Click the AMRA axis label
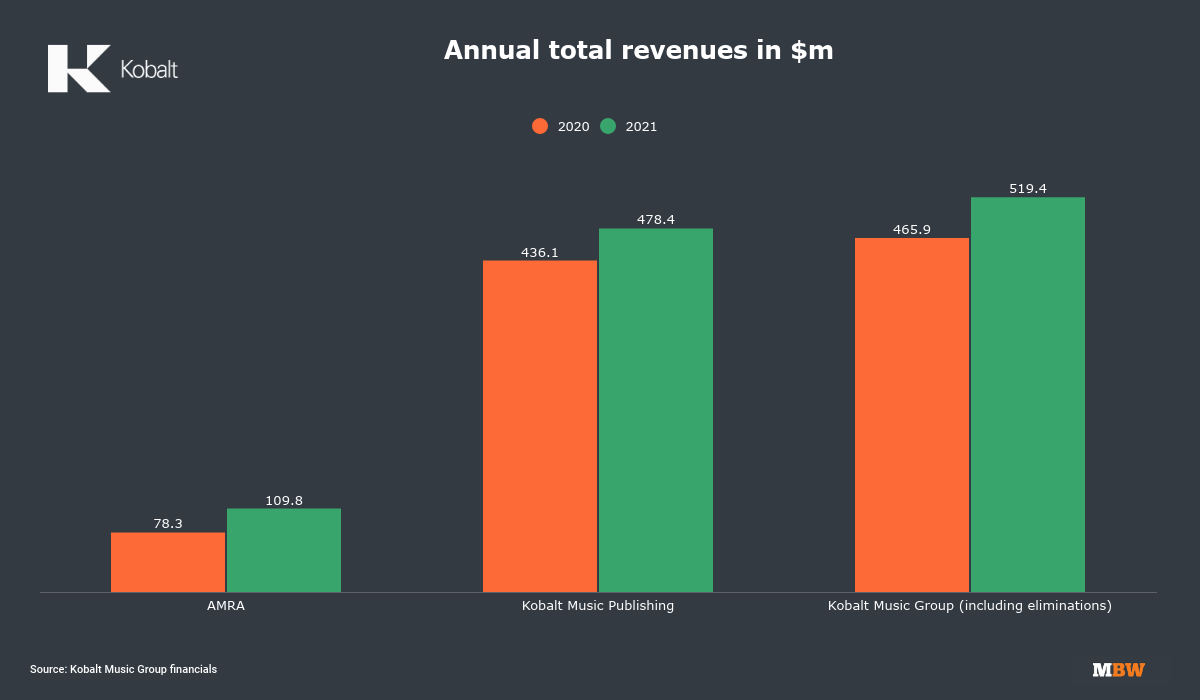Screen dimensions: 1200x700 pos(225,606)
